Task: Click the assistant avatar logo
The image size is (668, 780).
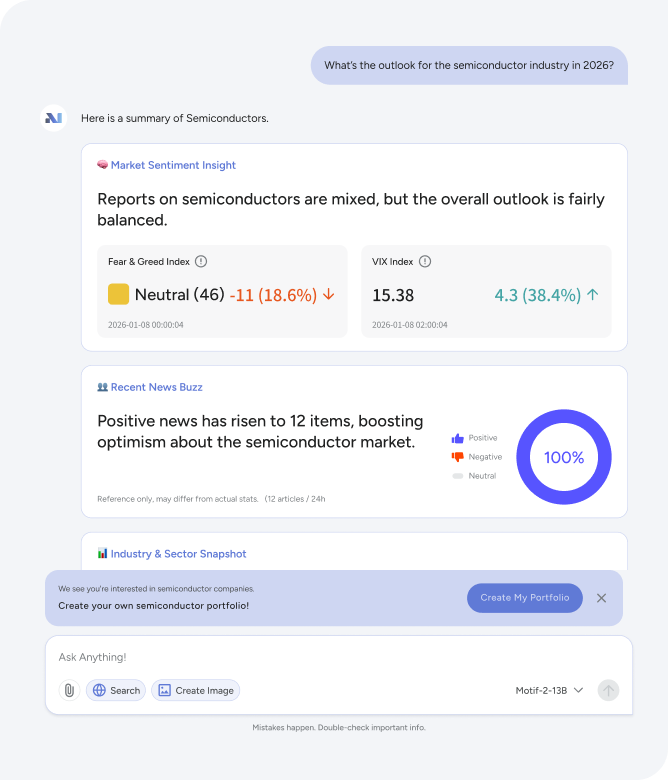Action: pyautogui.click(x=53, y=118)
